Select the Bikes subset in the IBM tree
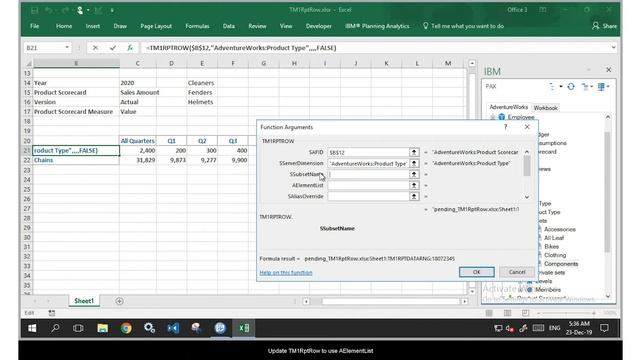The height and width of the screenshot is (360, 640). (551, 247)
